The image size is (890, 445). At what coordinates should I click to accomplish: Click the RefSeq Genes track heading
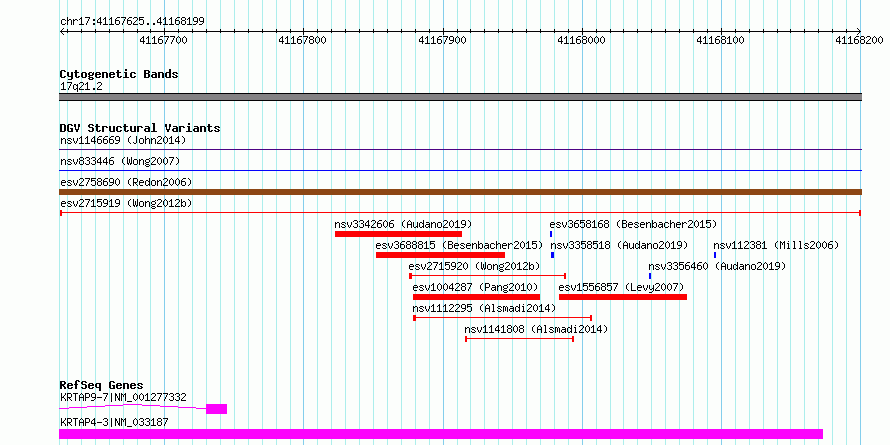[x=102, y=385]
